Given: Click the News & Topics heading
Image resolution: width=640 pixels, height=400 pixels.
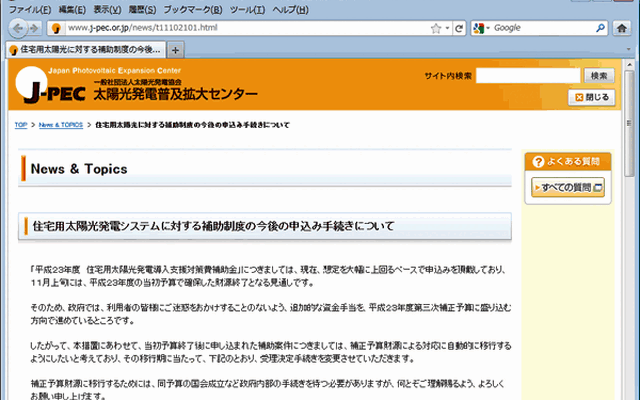Looking at the screenshot, I should pyautogui.click(x=79, y=169).
